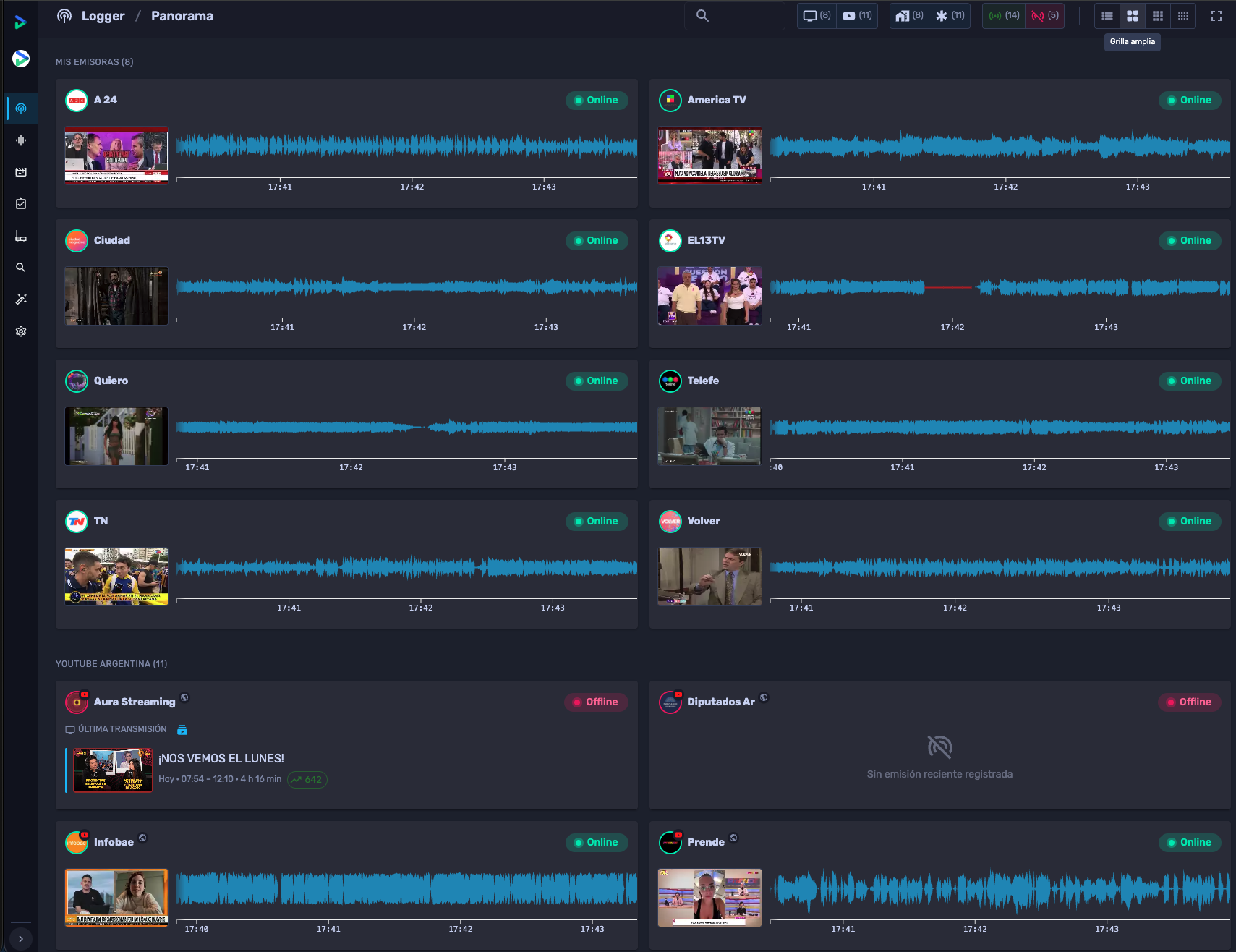The width and height of the screenshot is (1236, 952).
Task: Open the search section in sidebar
Action: coord(21,268)
